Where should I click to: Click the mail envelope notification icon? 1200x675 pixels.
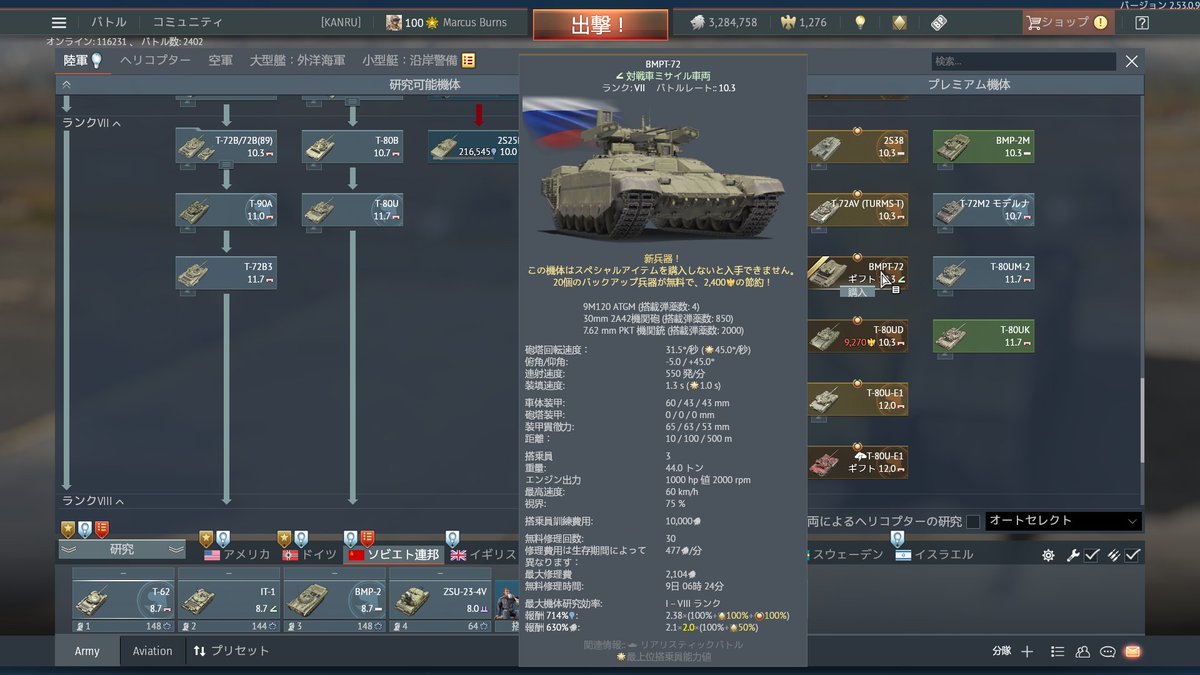click(1132, 651)
